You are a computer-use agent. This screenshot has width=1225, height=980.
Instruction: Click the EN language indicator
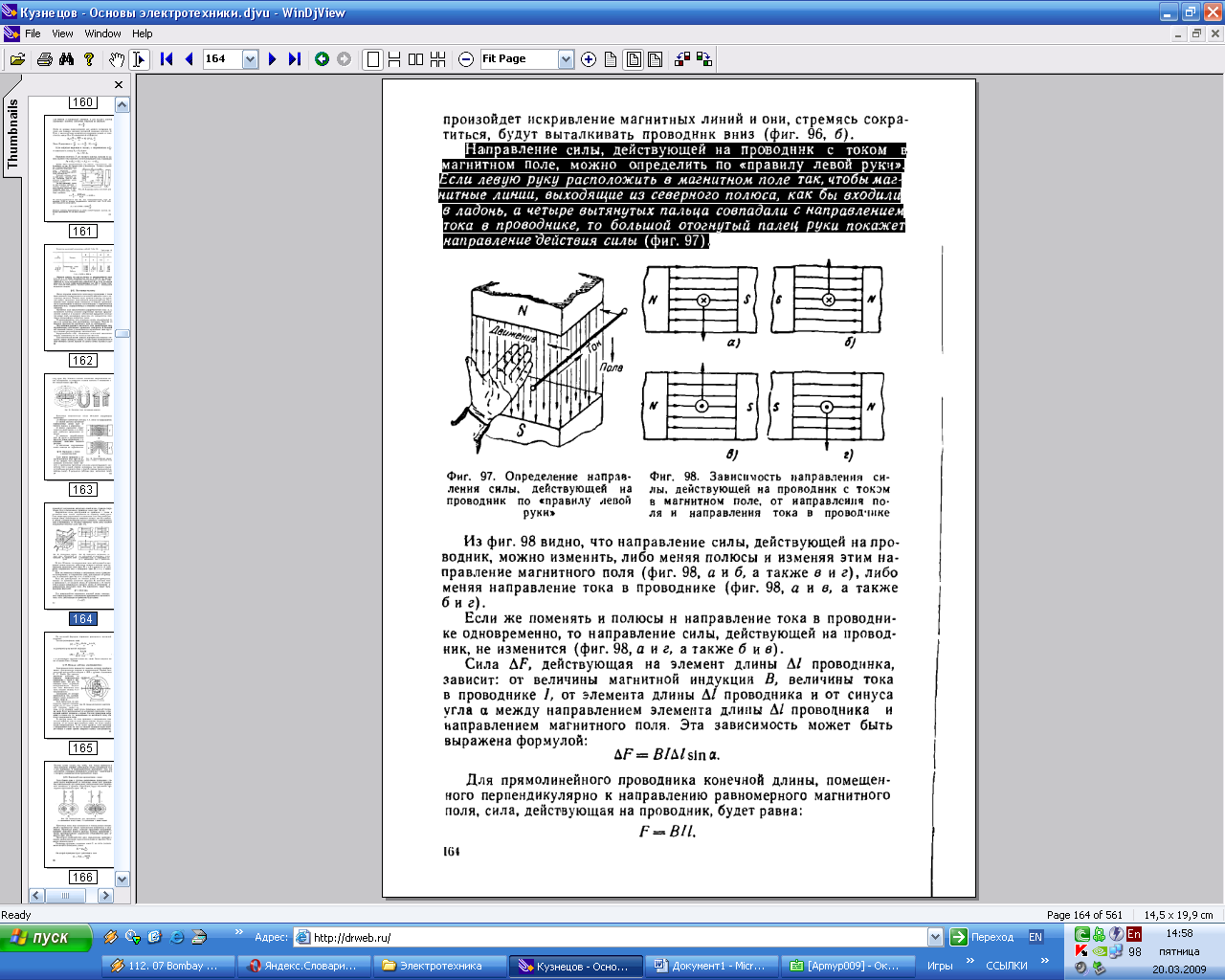click(x=1036, y=937)
